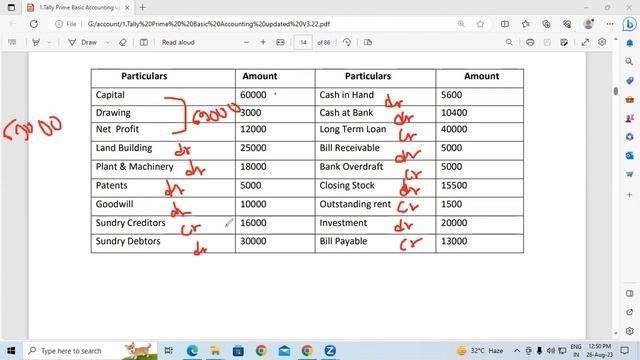Click the Save icon in the PDF toolbar

tap(547, 42)
